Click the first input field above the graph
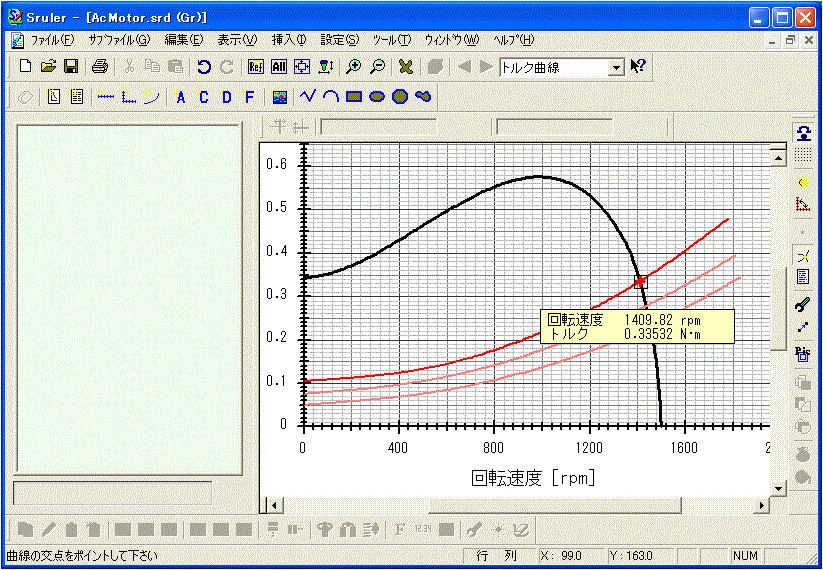This screenshot has width=823, height=570. pos(378,126)
